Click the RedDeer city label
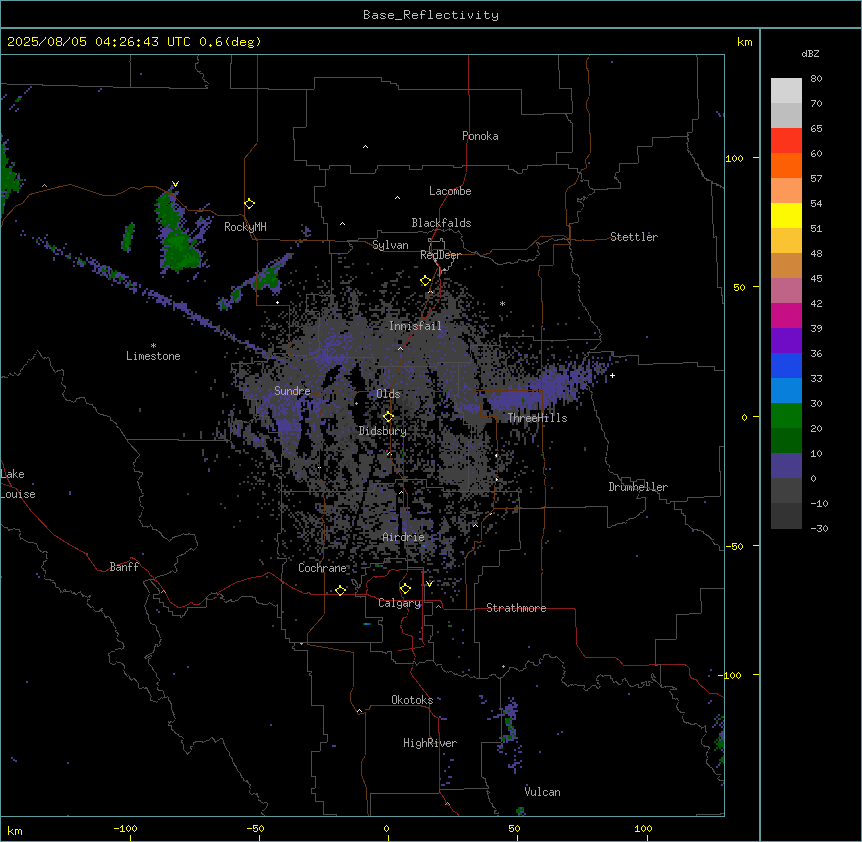 coord(440,255)
